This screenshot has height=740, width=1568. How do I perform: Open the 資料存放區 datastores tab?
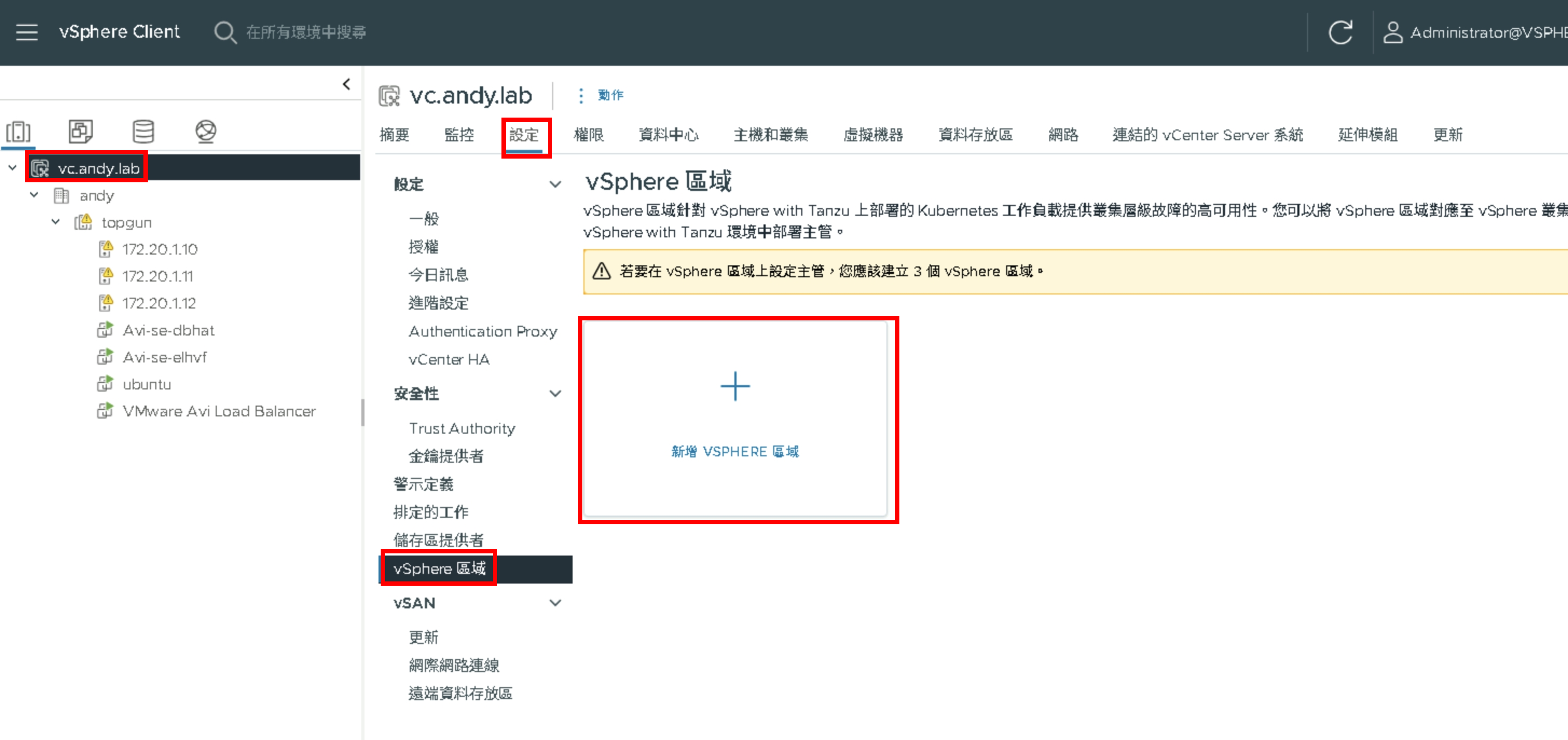[975, 135]
